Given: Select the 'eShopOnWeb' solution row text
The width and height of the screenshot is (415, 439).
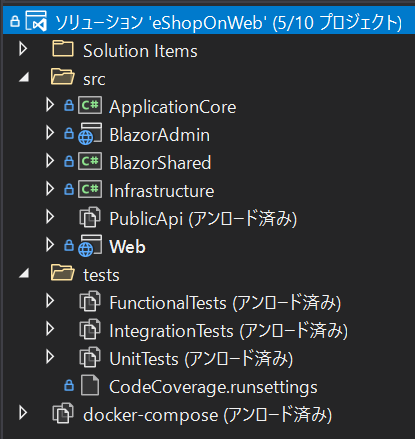Looking at the screenshot, I should pos(229,22).
